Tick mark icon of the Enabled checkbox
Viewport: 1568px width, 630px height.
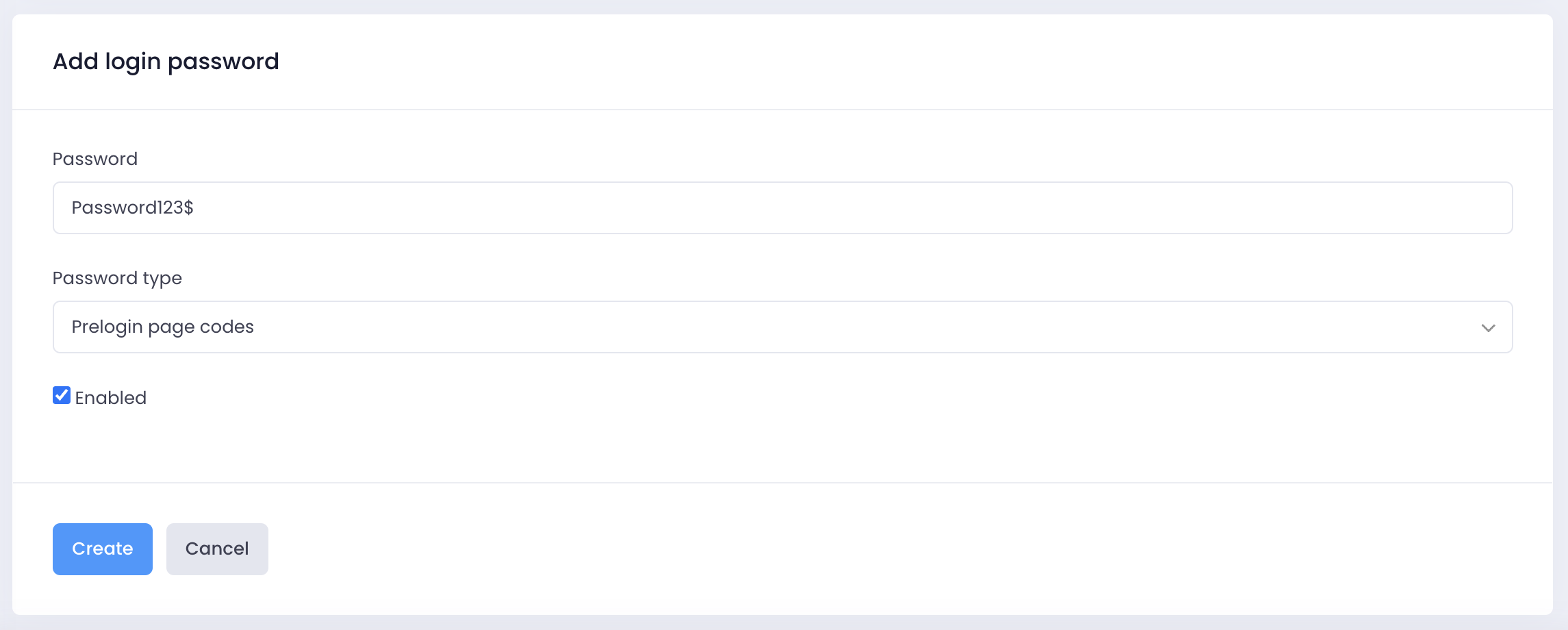point(62,395)
